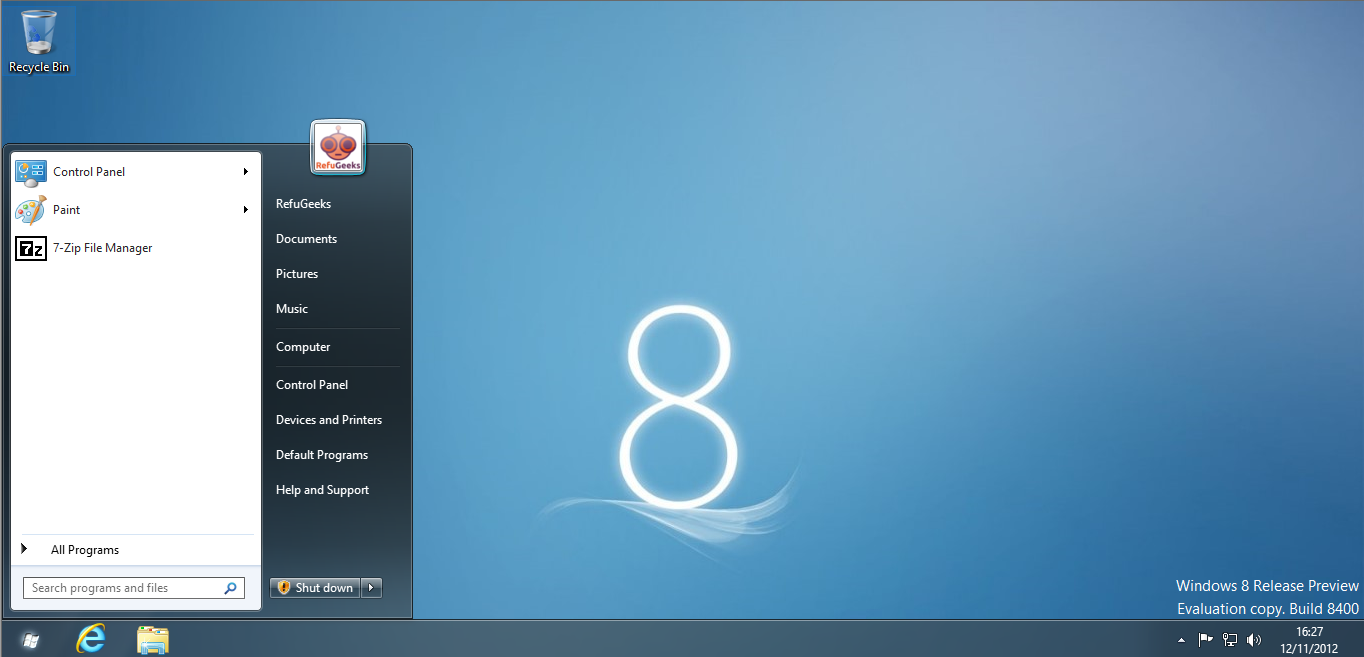Show hidden system tray icons
Image resolution: width=1364 pixels, height=657 pixels.
point(1181,640)
